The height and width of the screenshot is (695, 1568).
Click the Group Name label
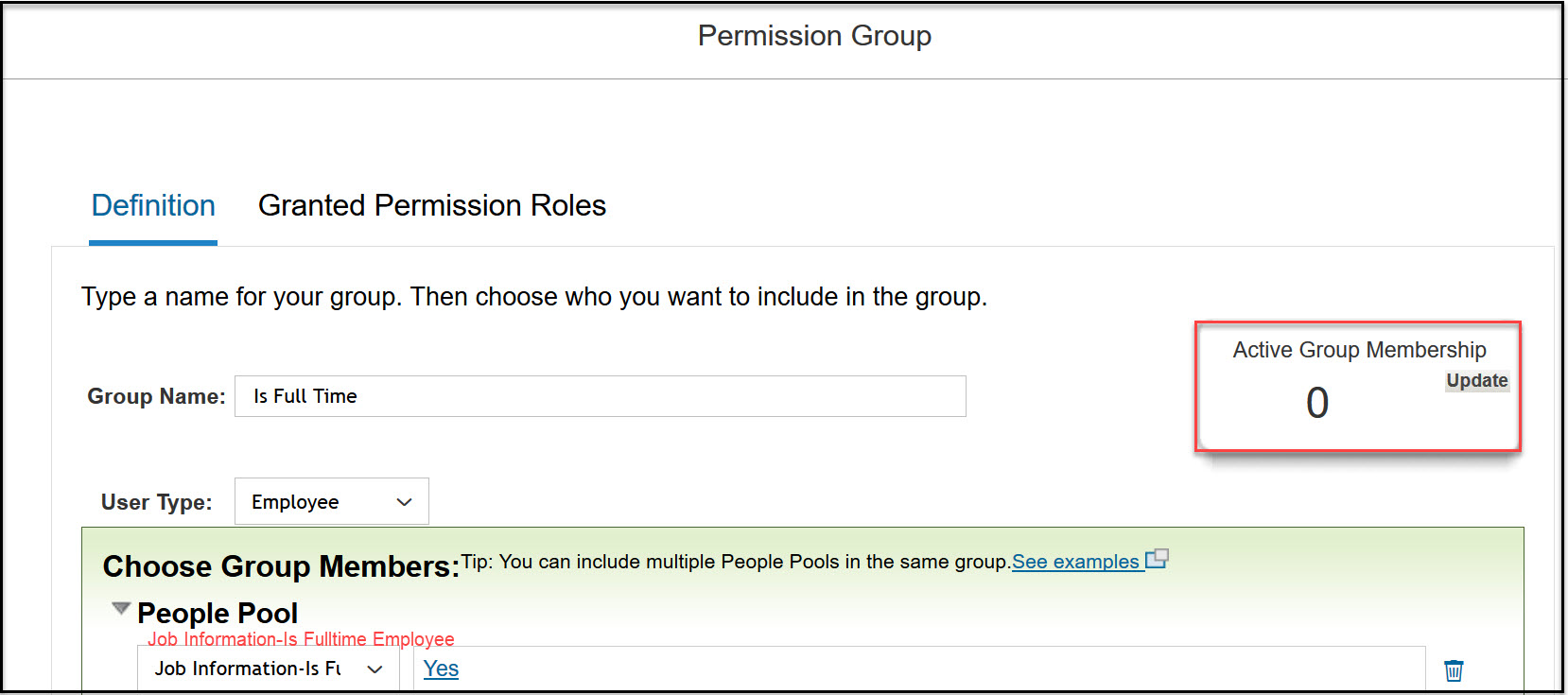[156, 396]
